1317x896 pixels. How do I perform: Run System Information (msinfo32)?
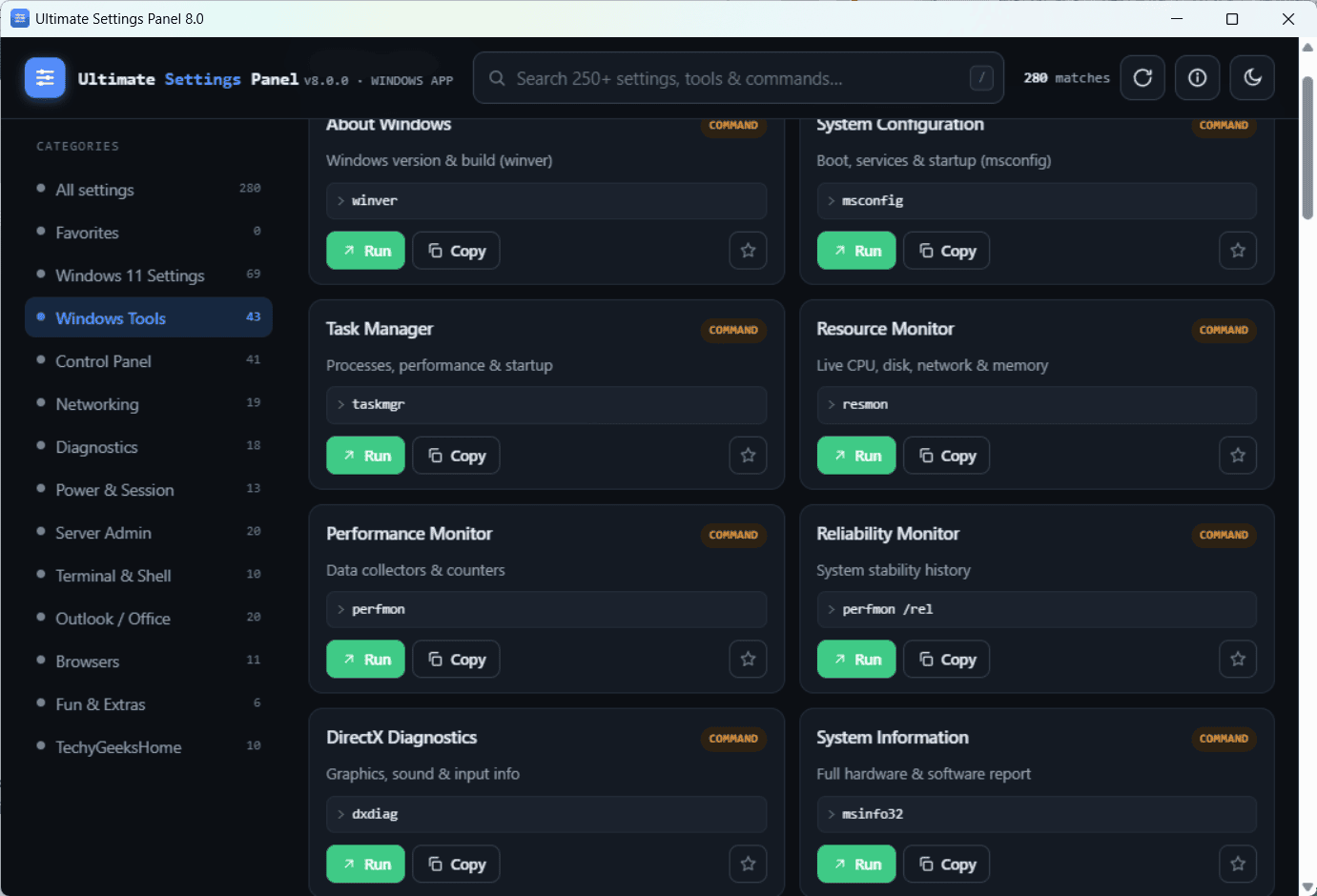pos(856,865)
